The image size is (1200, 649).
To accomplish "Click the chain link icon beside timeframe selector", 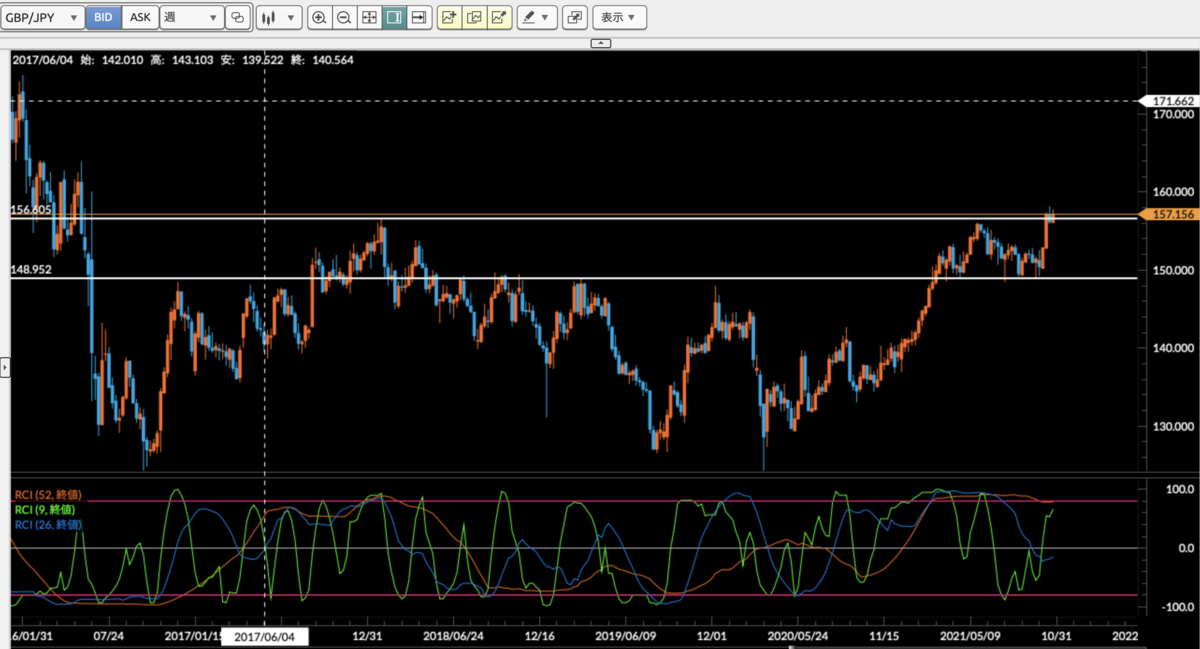I will 236,17.
